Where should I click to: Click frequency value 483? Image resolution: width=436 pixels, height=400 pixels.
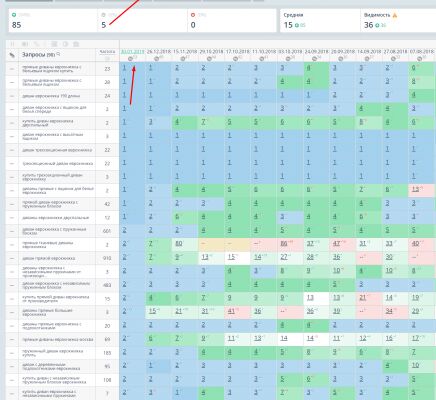click(107, 285)
